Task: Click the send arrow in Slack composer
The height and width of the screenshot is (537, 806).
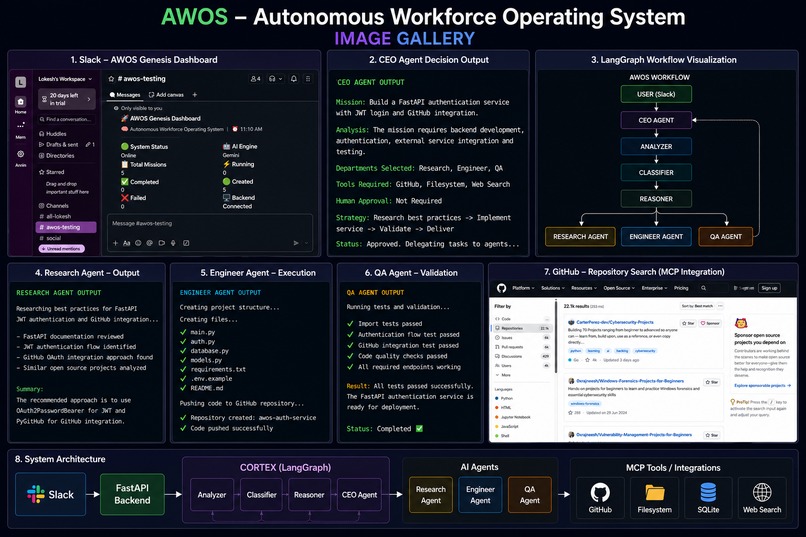Action: tap(296, 243)
